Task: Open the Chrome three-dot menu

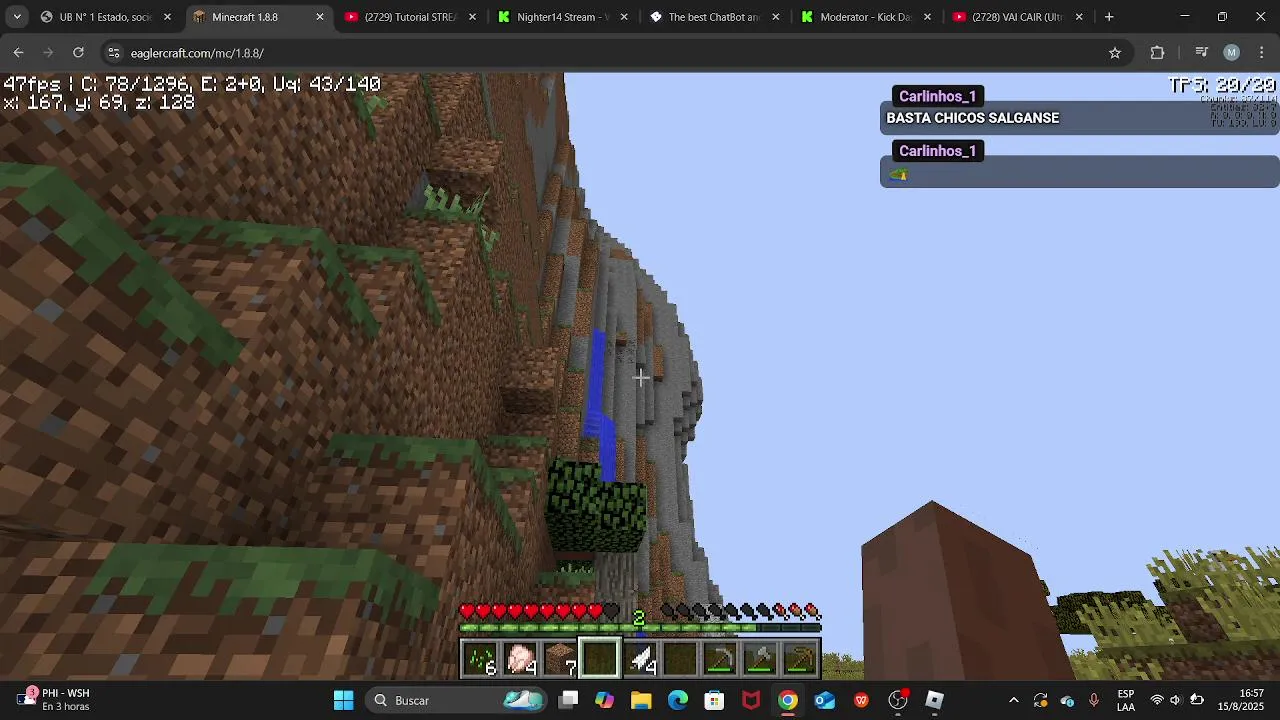Action: (x=1261, y=53)
